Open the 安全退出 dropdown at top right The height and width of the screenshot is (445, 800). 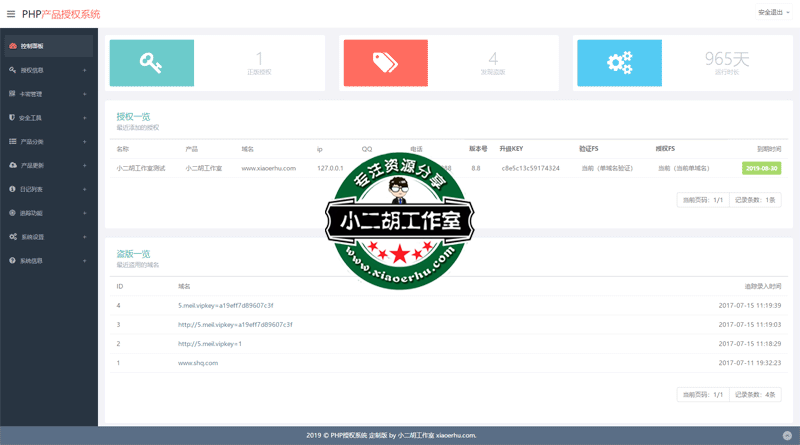(x=773, y=13)
